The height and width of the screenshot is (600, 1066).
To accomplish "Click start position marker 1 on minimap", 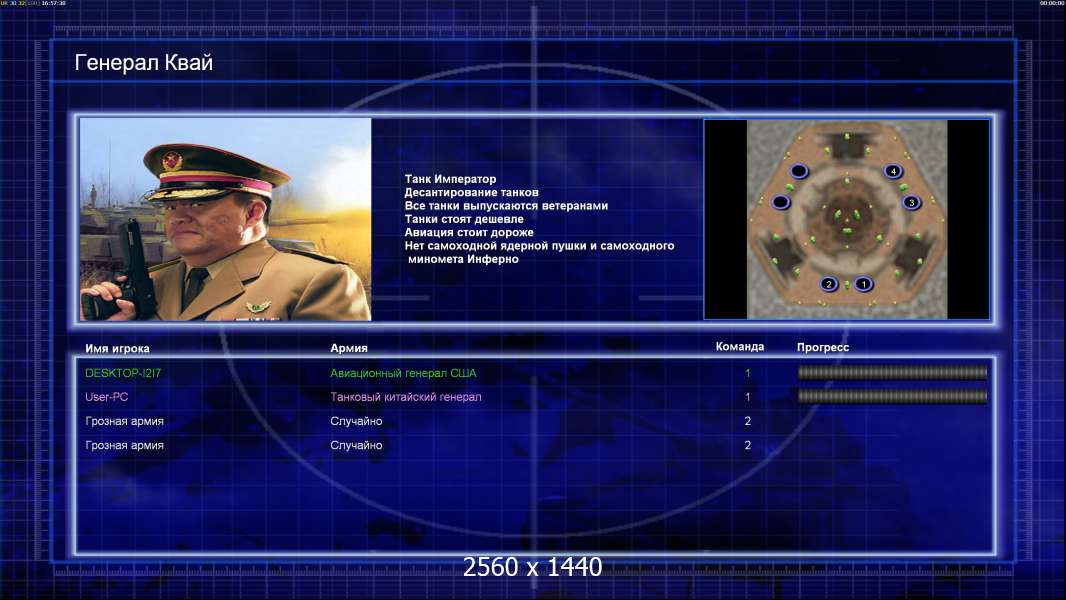I will (863, 284).
